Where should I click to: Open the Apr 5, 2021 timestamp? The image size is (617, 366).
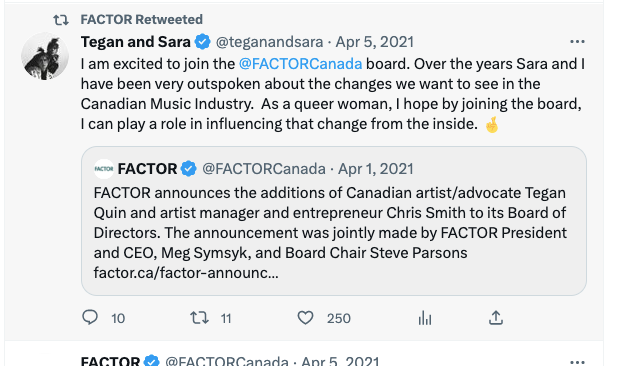[374, 42]
